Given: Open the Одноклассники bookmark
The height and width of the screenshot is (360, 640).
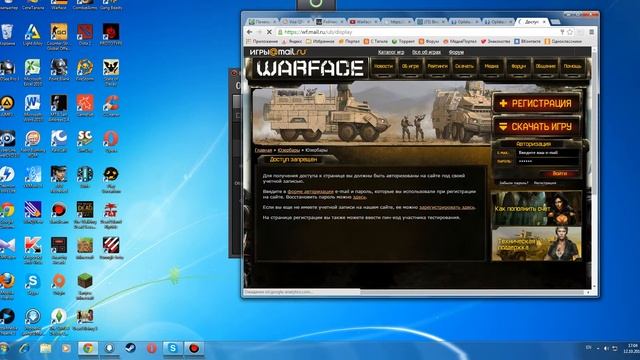Looking at the screenshot, I should point(563,41).
